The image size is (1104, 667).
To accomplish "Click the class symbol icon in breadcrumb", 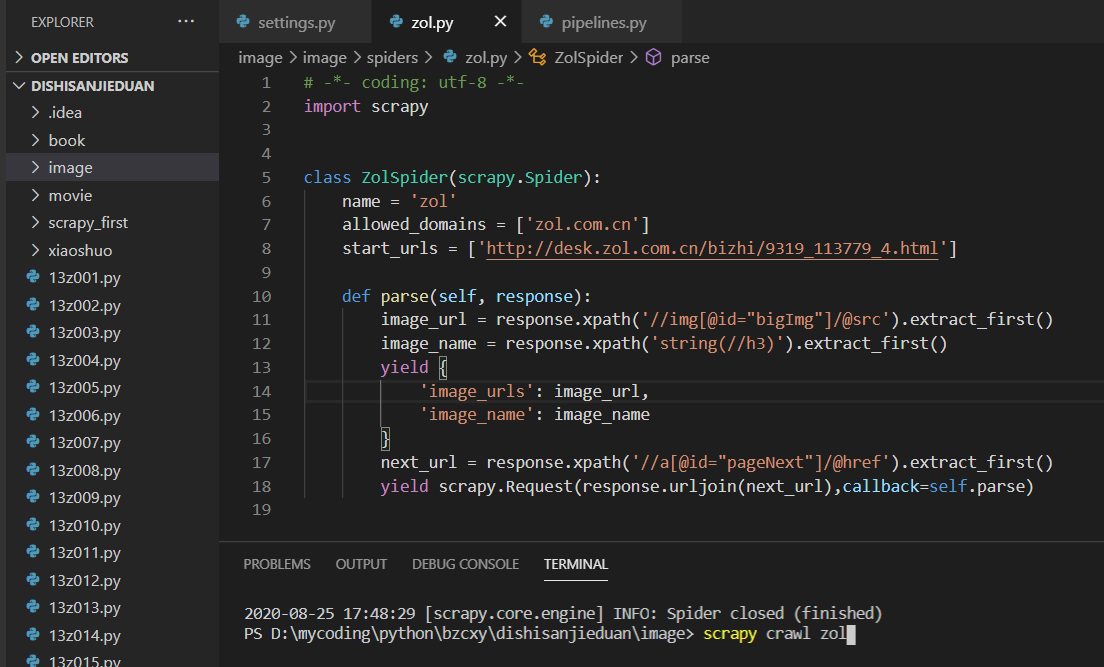I will point(538,57).
